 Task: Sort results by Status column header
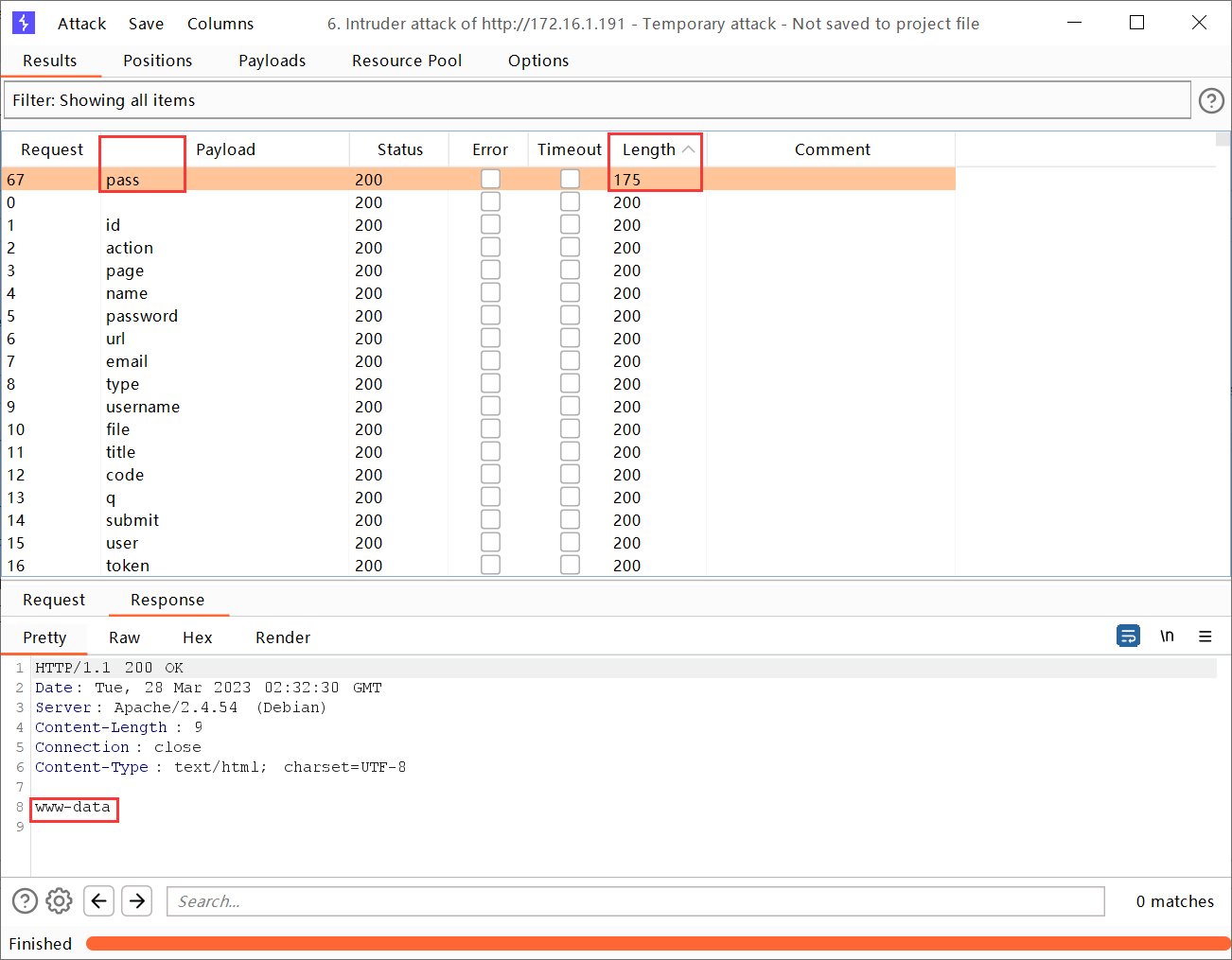[x=400, y=149]
